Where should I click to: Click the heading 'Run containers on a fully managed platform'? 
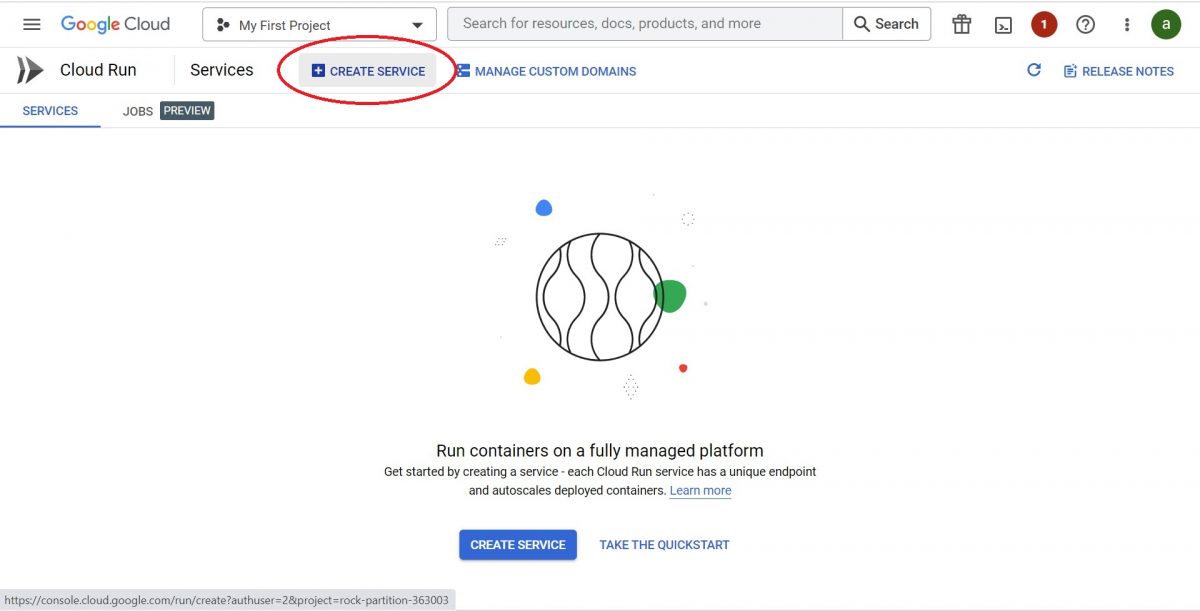[x=600, y=451]
